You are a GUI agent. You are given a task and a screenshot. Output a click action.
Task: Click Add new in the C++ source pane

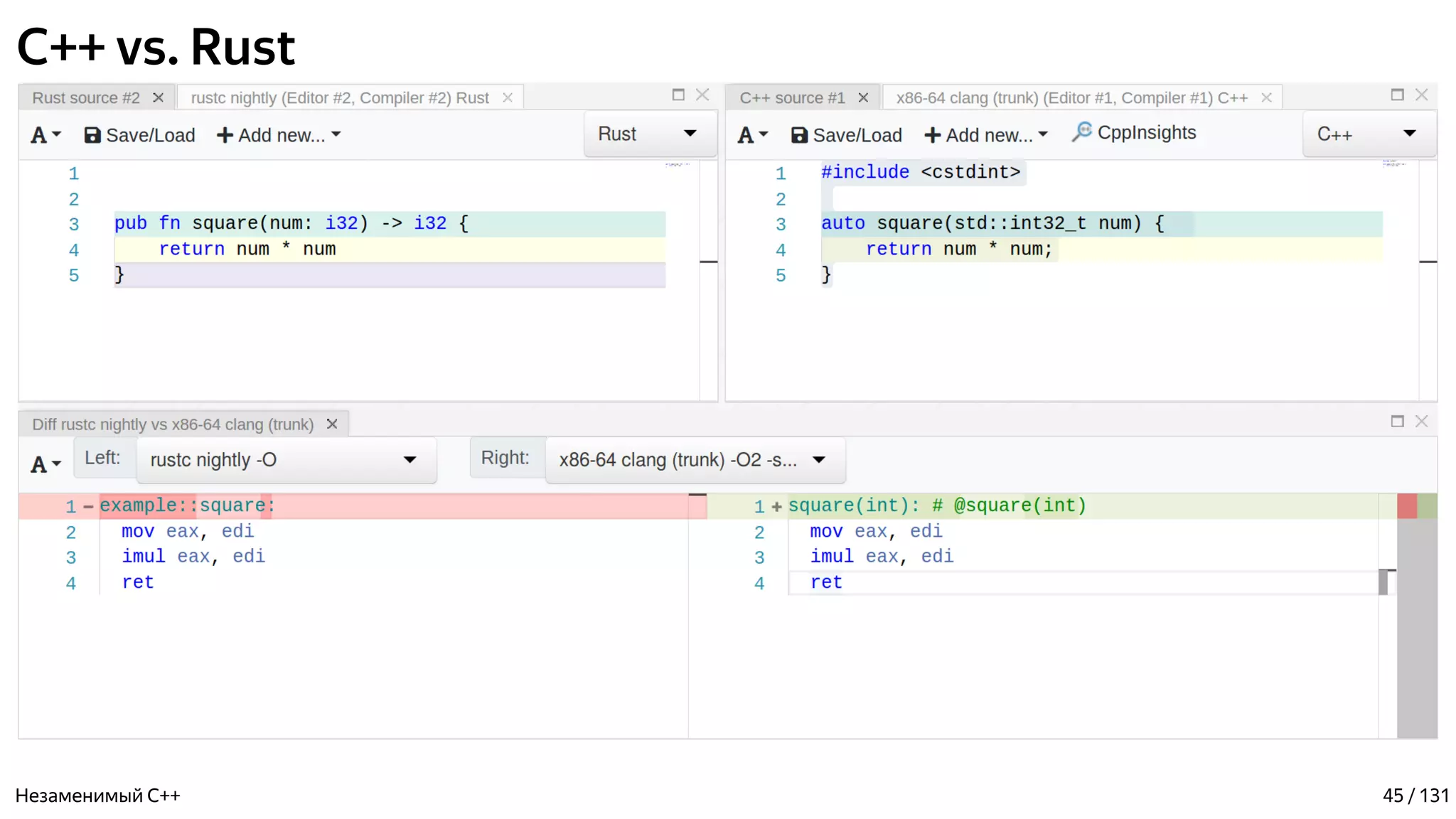(x=986, y=135)
